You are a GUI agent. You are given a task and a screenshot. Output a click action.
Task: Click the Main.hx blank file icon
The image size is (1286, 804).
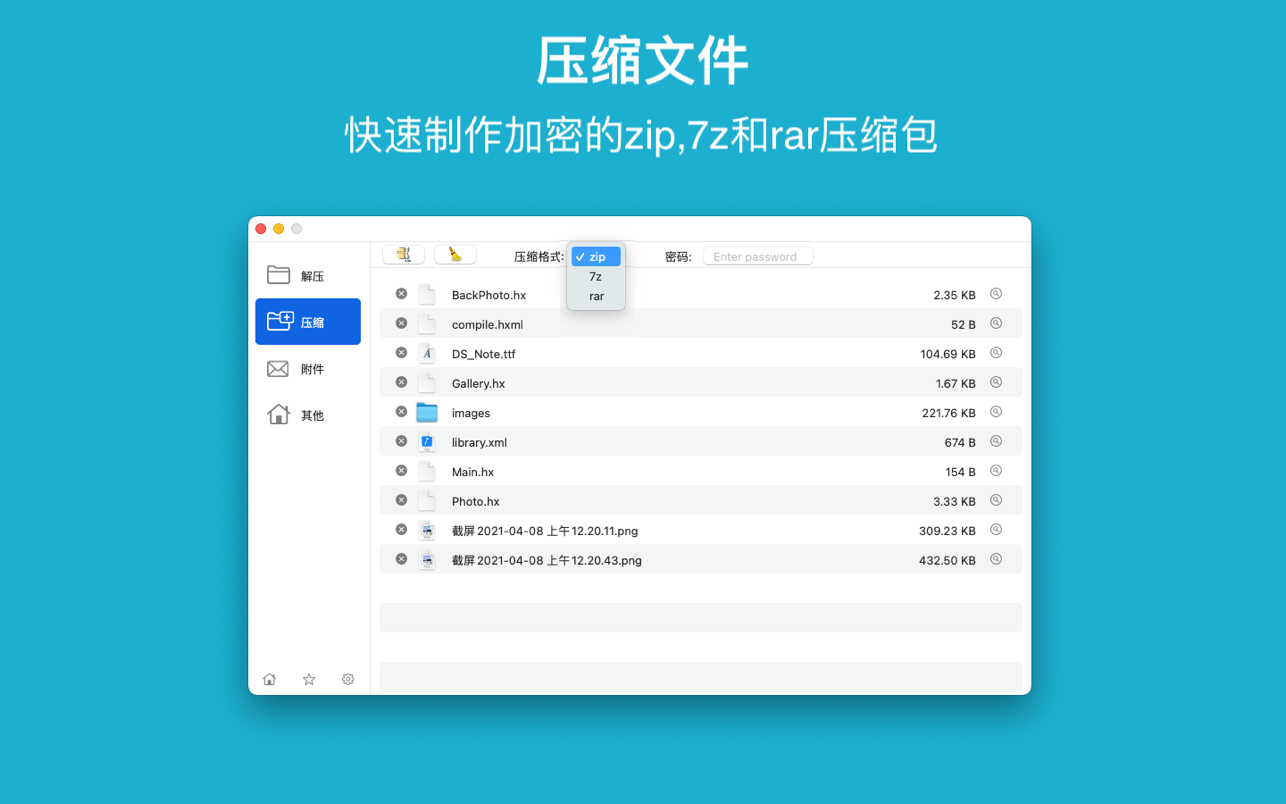(x=427, y=471)
